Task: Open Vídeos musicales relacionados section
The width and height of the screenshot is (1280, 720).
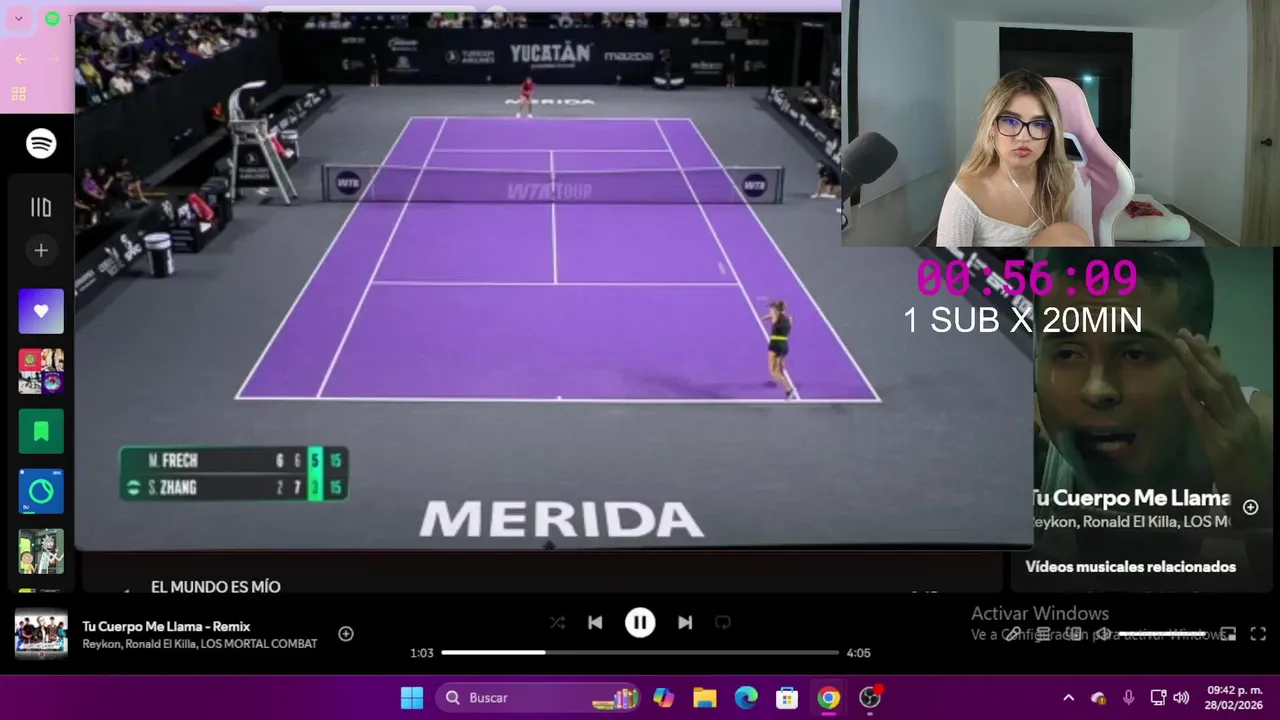Action: coord(1131,567)
